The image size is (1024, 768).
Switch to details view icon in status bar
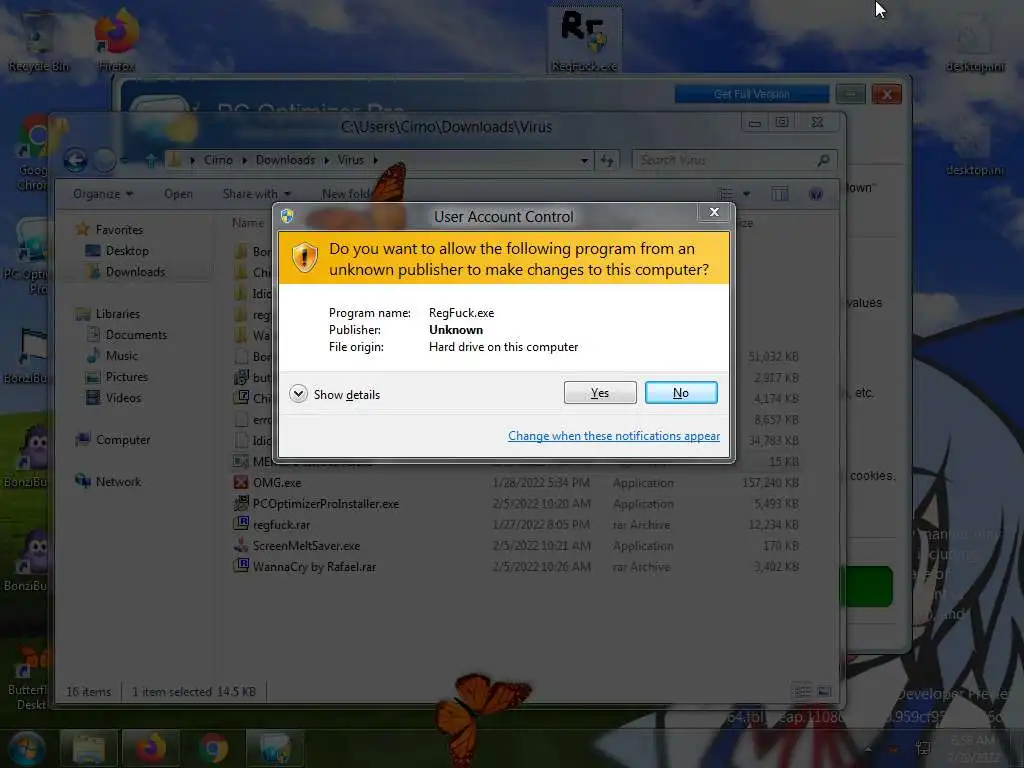[x=802, y=691]
